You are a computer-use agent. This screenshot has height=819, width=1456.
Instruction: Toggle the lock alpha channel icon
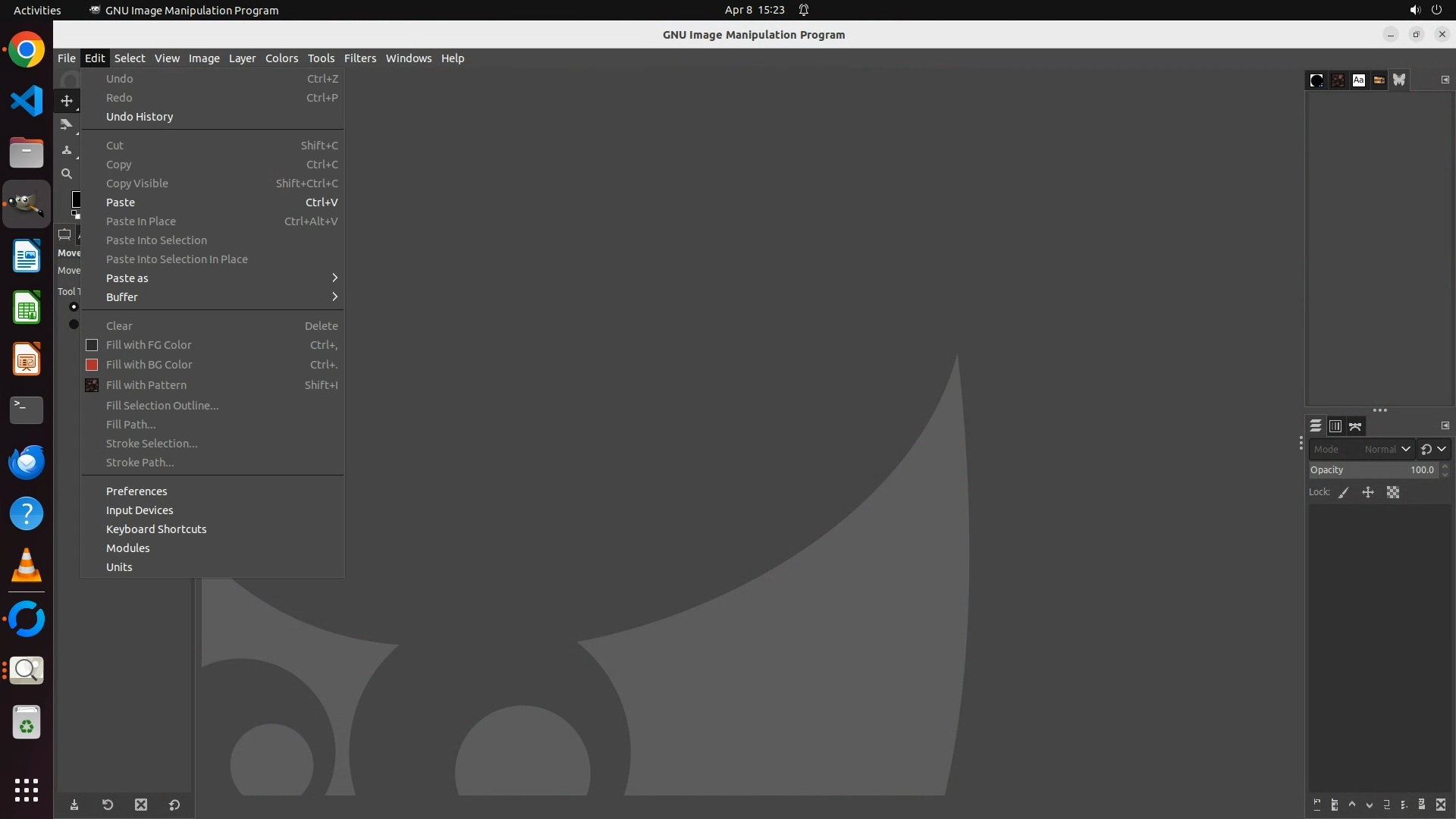coord(1393,492)
